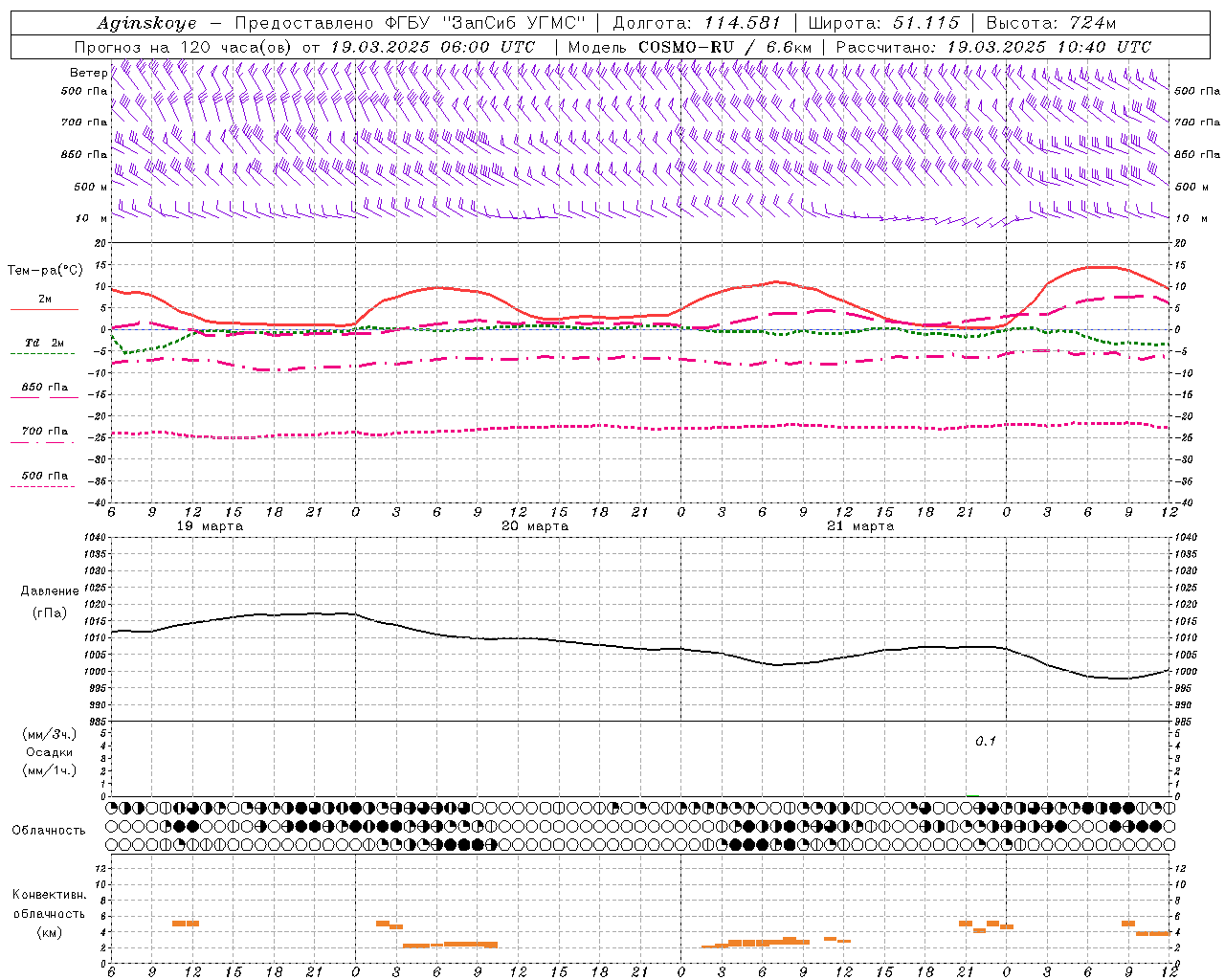Click the 10 м wind level label on the left
The width and height of the screenshot is (1225, 980).
tap(92, 218)
